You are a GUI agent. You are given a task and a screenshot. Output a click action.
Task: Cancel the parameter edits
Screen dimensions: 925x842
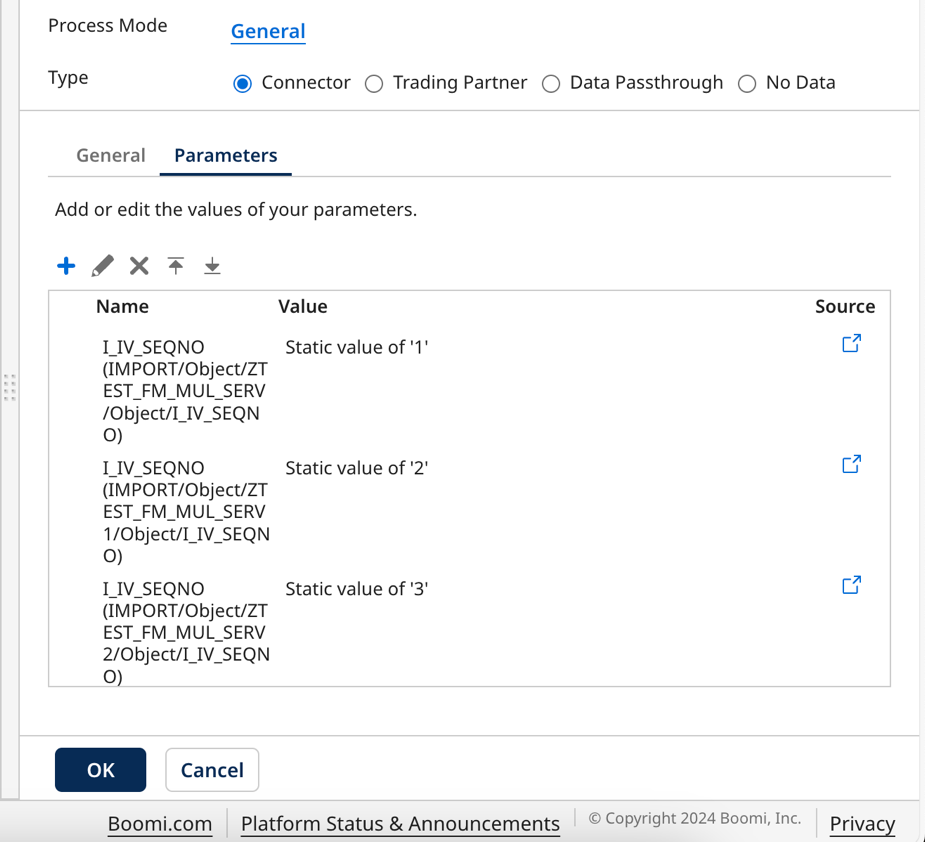point(212,769)
